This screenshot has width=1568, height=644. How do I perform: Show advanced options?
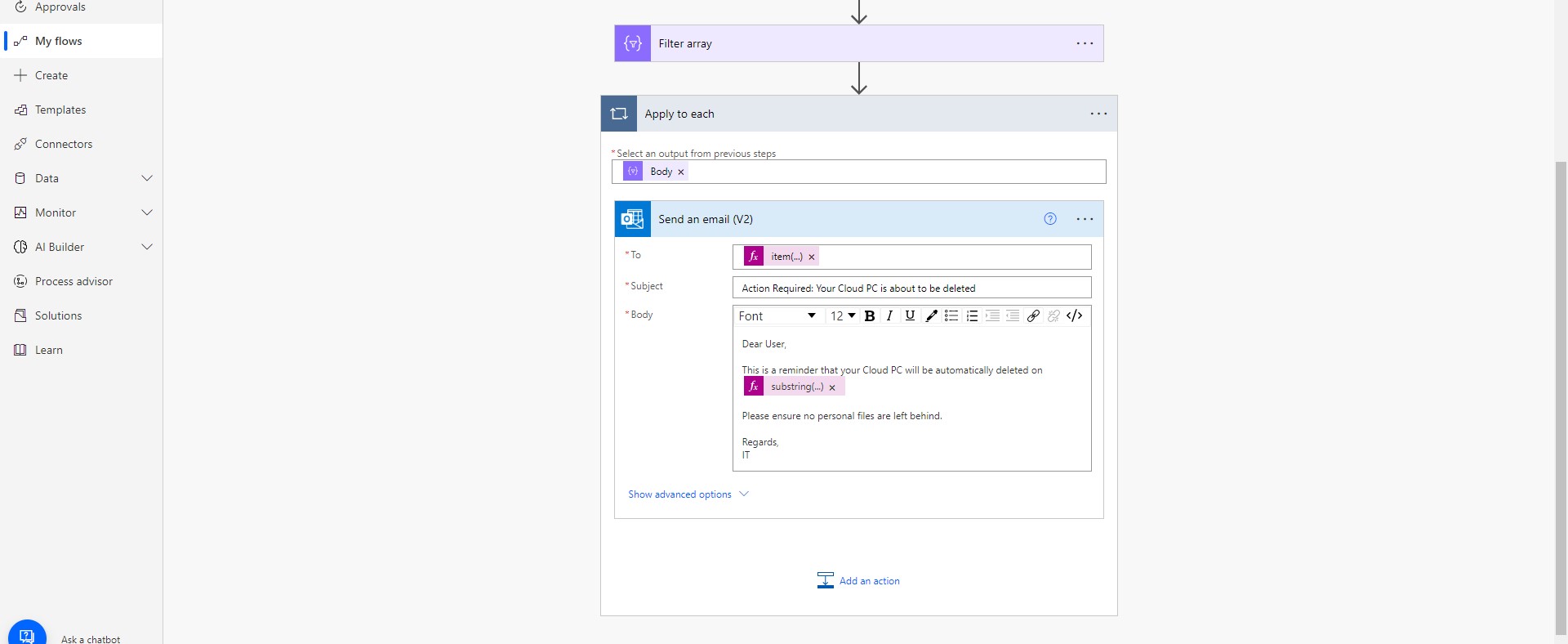(x=679, y=494)
